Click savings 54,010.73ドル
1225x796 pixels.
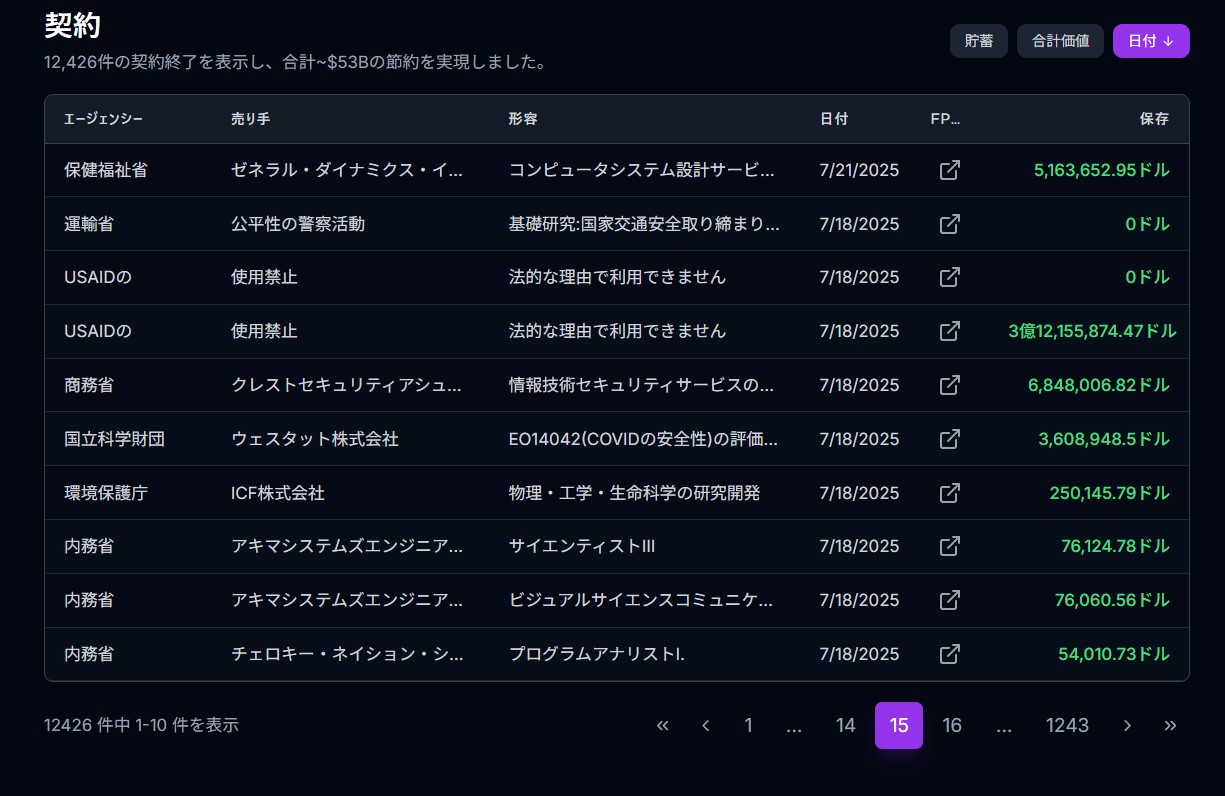coord(1114,654)
